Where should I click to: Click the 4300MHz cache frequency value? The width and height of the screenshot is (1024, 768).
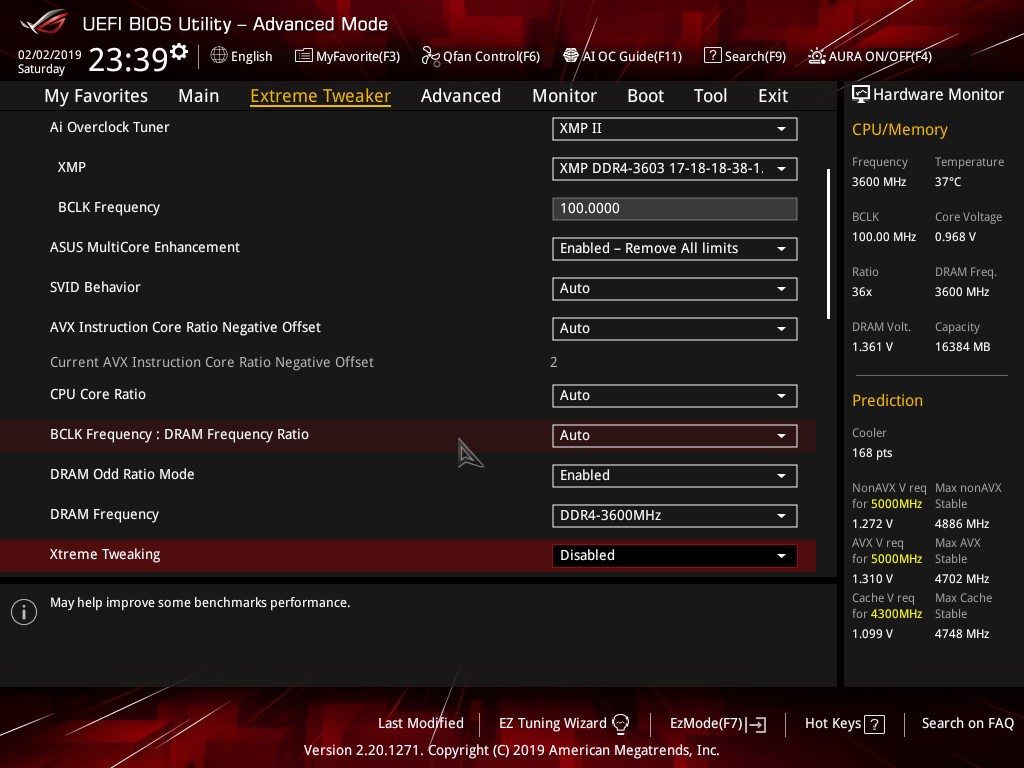point(896,614)
